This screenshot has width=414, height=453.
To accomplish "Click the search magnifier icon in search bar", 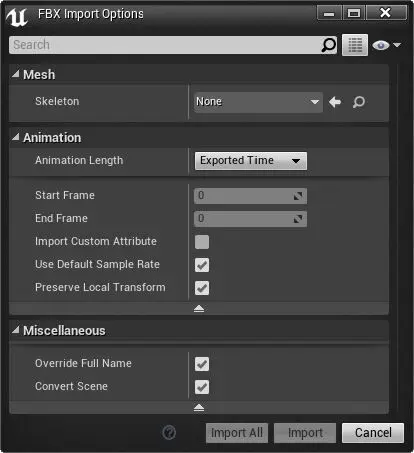I will click(329, 45).
